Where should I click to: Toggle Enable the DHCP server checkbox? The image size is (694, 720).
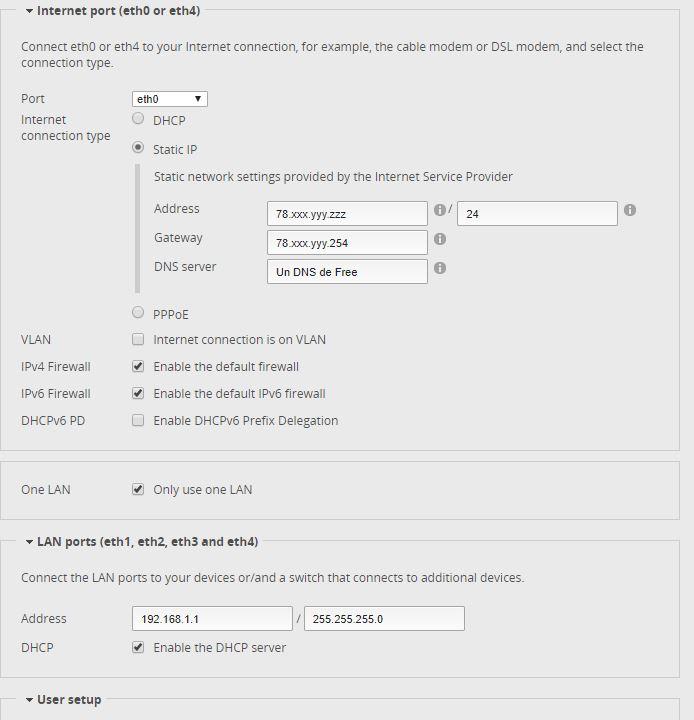(x=138, y=648)
